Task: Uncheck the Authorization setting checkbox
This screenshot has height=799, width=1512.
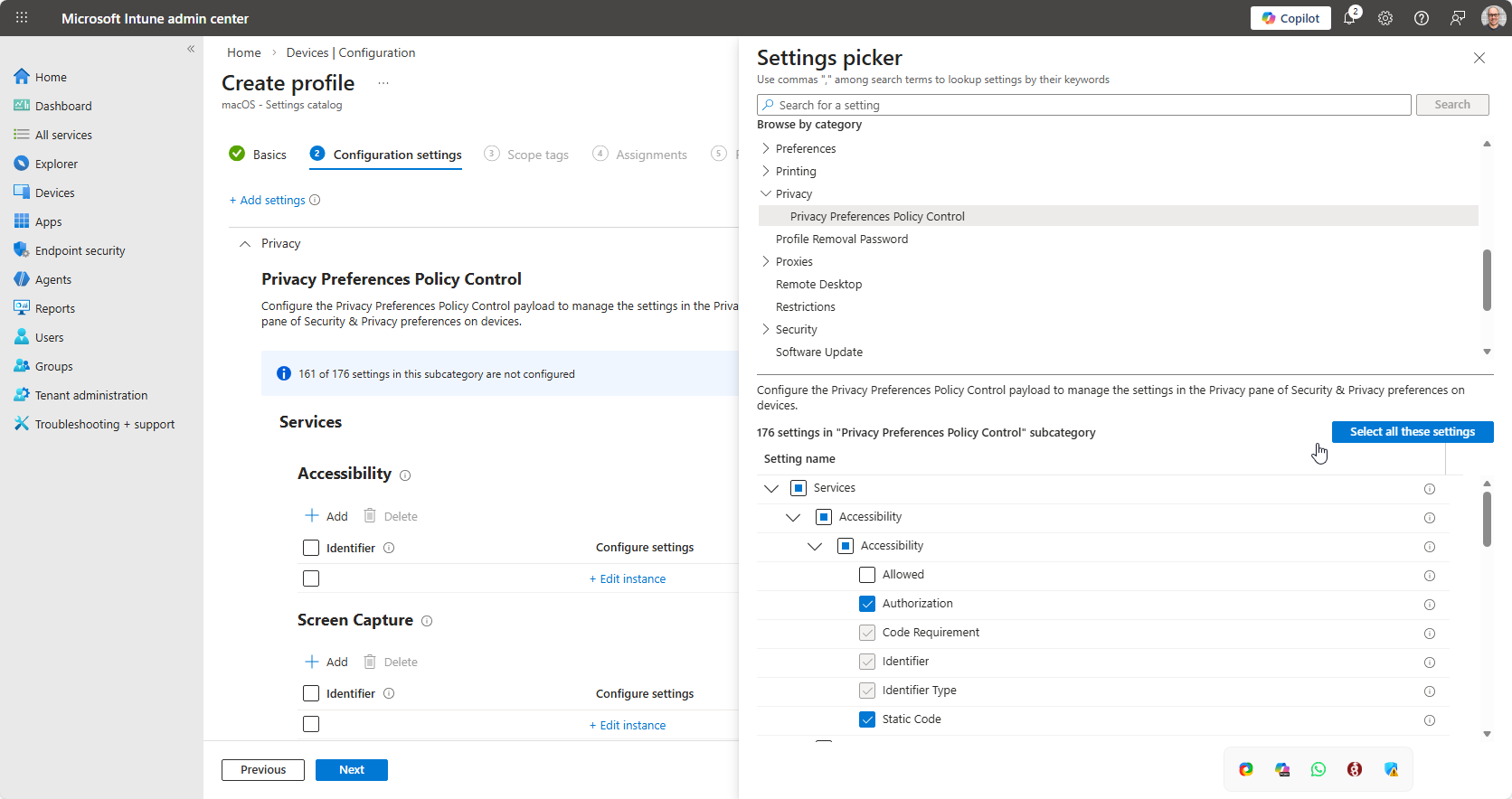Action: click(867, 604)
